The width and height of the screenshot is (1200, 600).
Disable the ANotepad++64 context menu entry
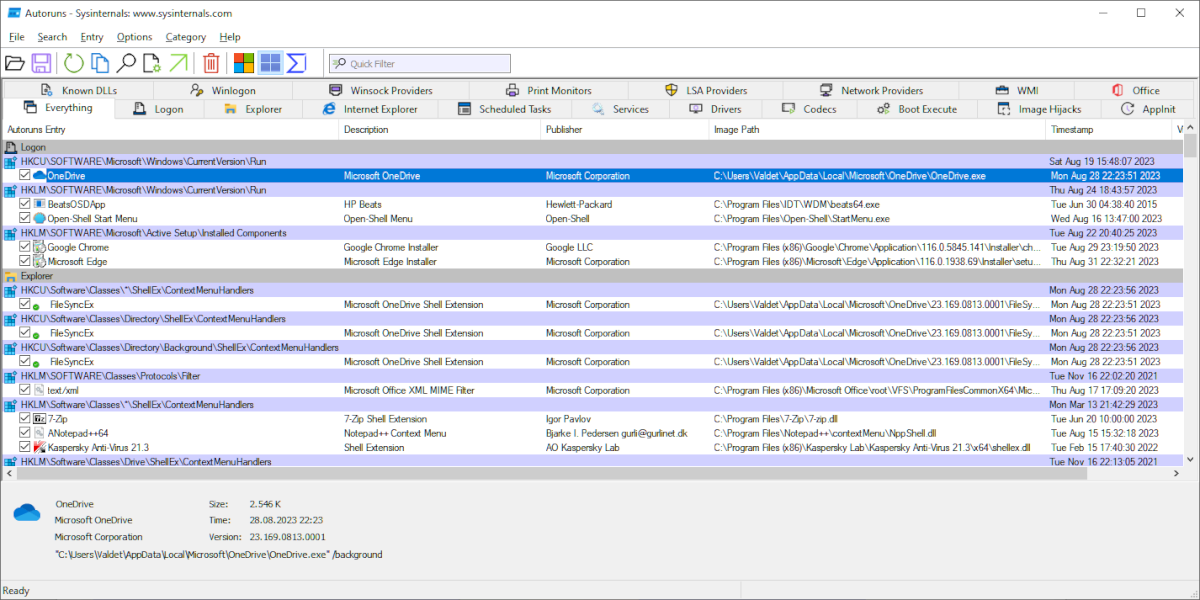point(25,433)
